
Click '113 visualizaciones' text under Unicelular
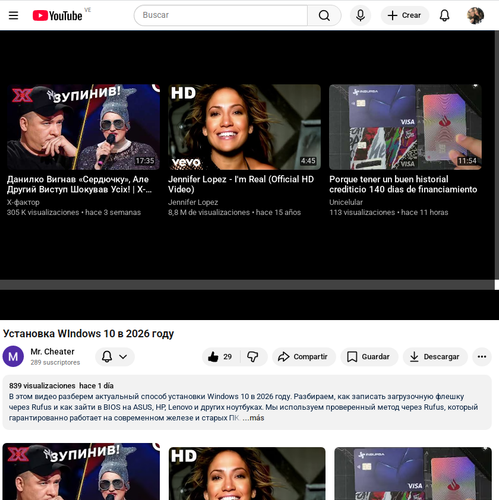pyautogui.click(x=362, y=212)
